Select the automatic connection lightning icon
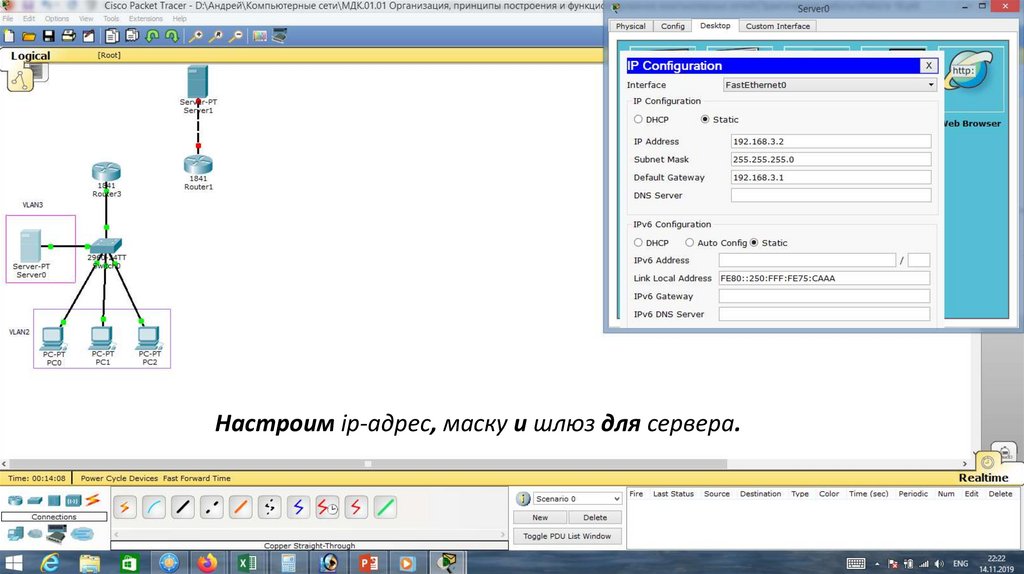Image resolution: width=1024 pixels, height=574 pixels. point(125,507)
